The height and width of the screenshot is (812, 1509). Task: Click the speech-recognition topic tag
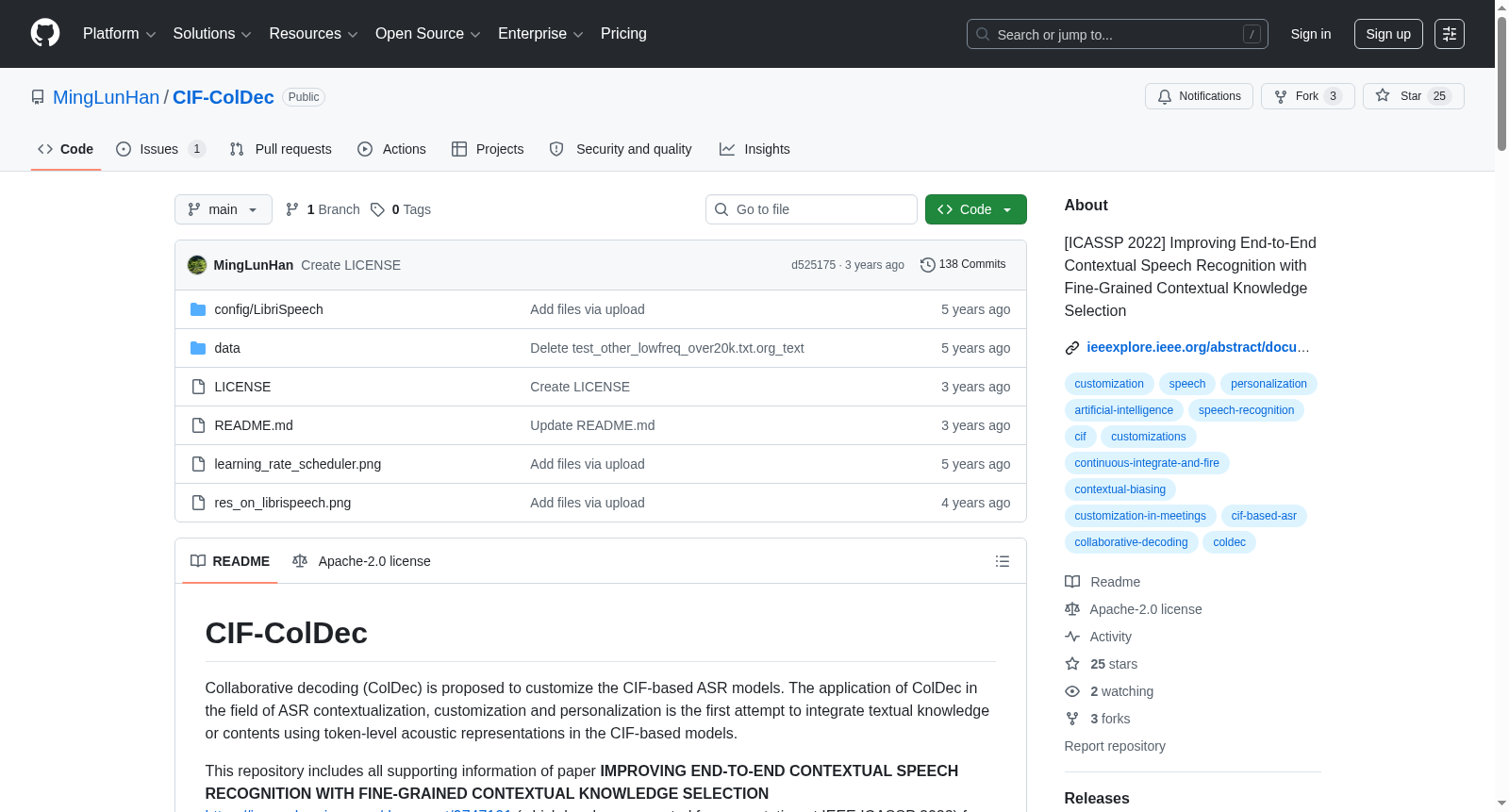click(x=1246, y=410)
